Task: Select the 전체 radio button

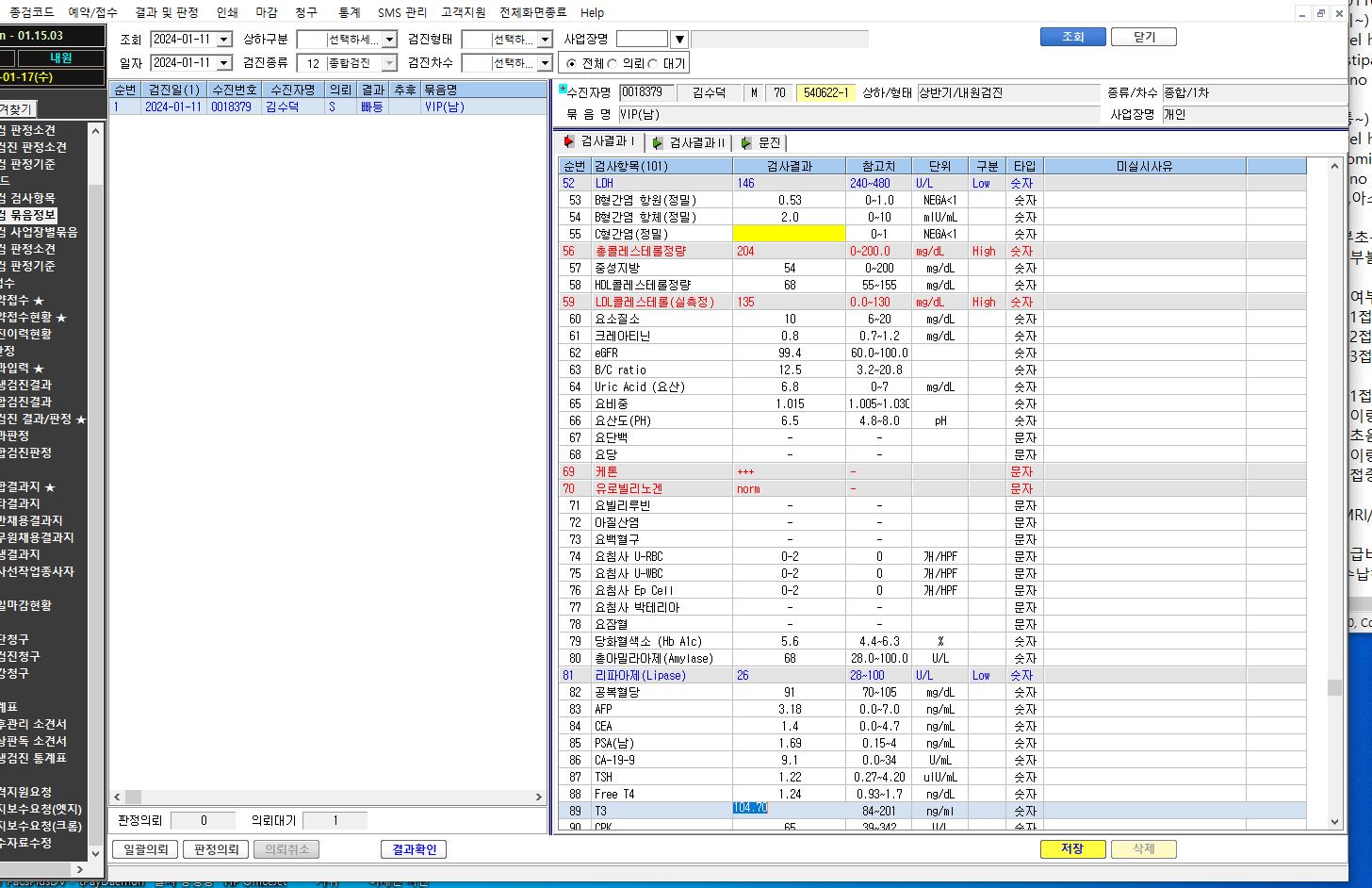Action: click(x=571, y=63)
